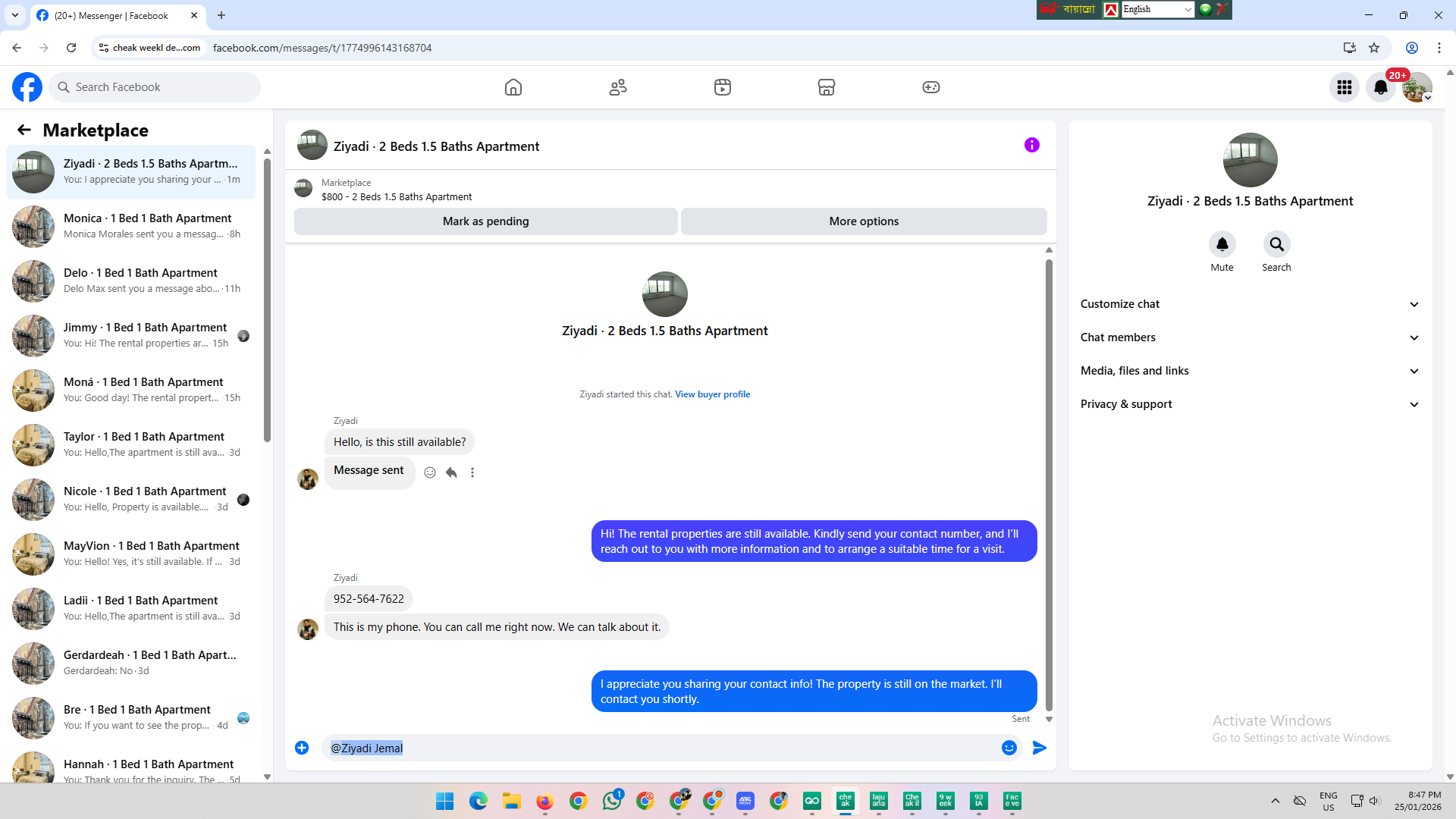Open the View buyer profile link

click(713, 394)
